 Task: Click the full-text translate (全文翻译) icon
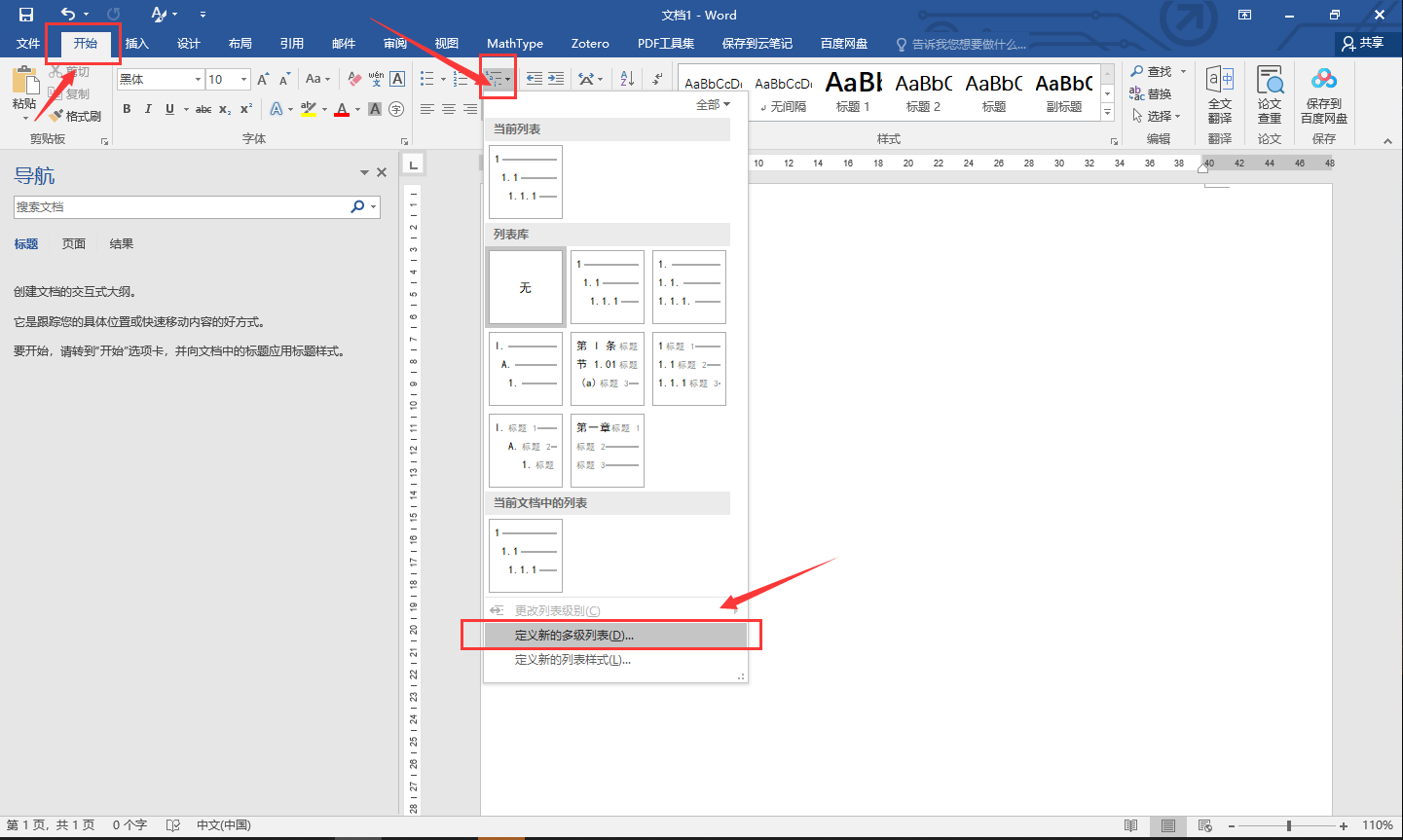(1220, 80)
